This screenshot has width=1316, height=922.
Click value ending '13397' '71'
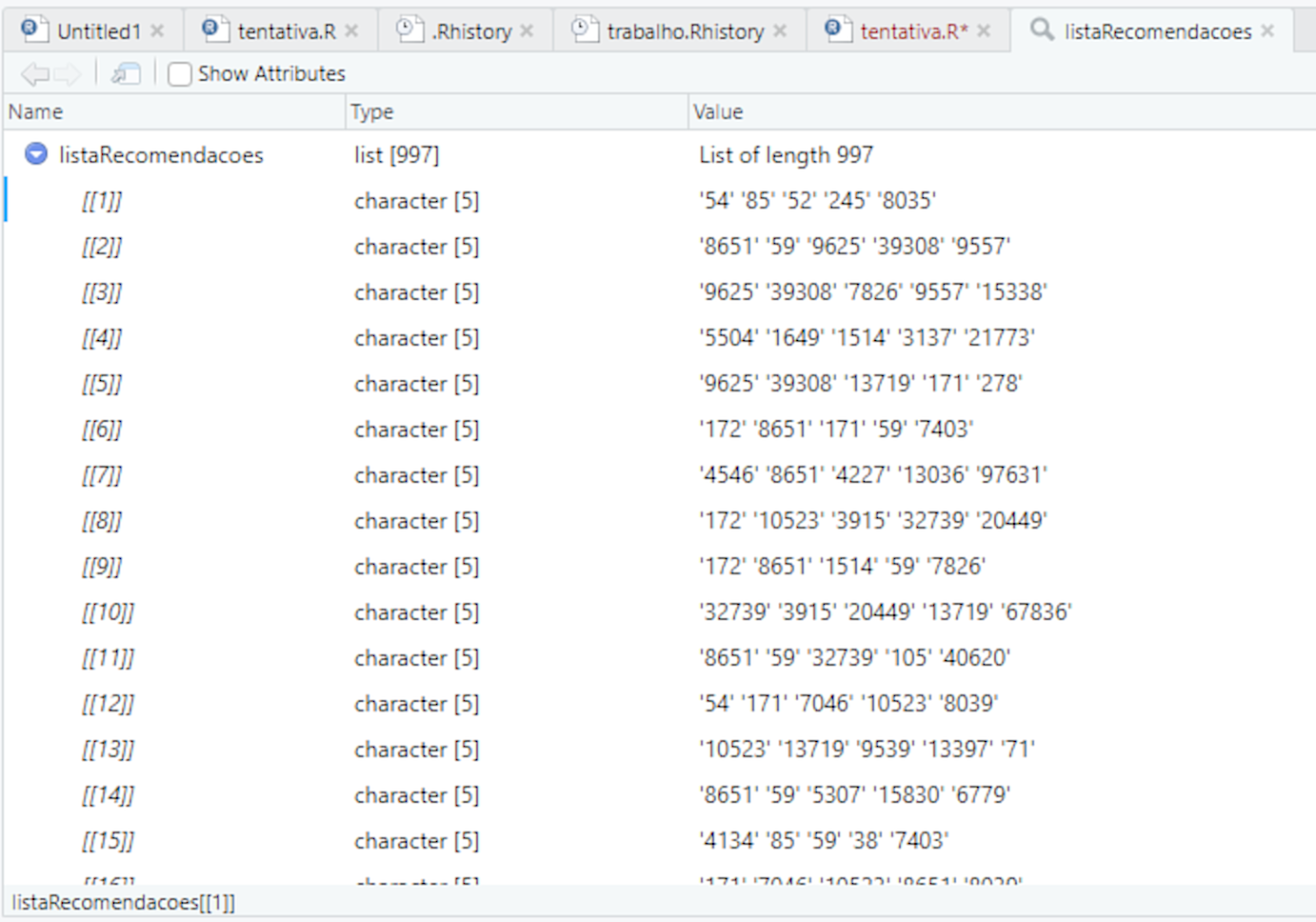tap(867, 749)
